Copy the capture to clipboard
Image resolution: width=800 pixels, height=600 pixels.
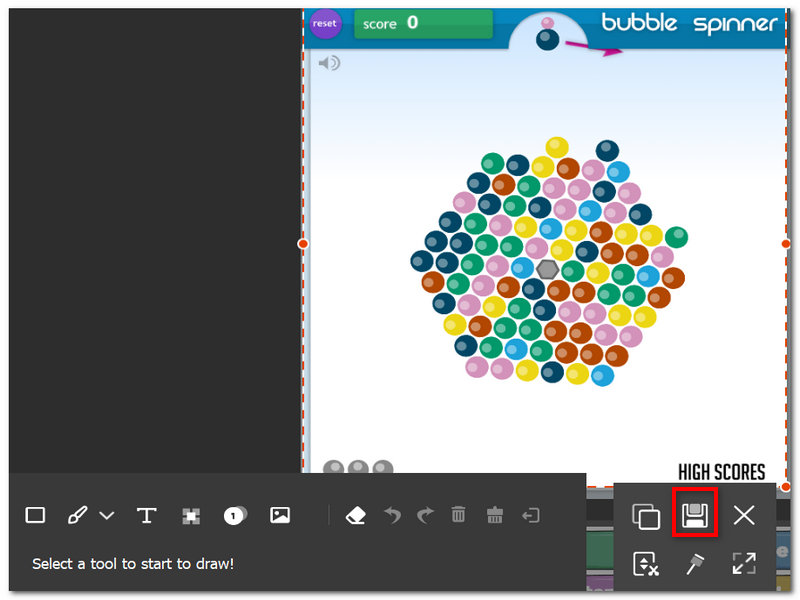646,516
